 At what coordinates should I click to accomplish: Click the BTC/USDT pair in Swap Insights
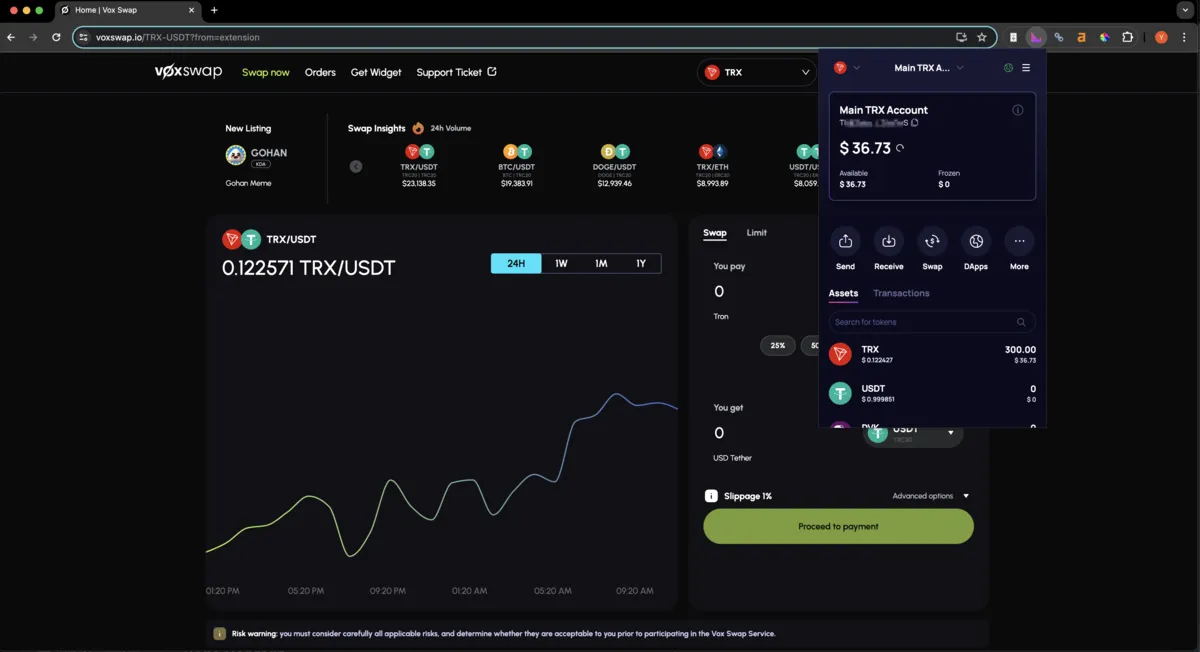(517, 166)
